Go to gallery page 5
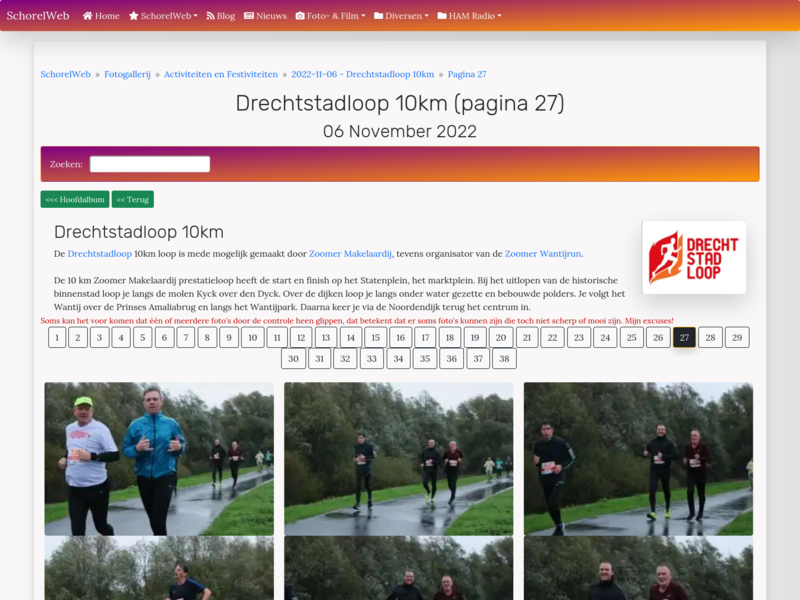This screenshot has height=600, width=800. (143, 337)
